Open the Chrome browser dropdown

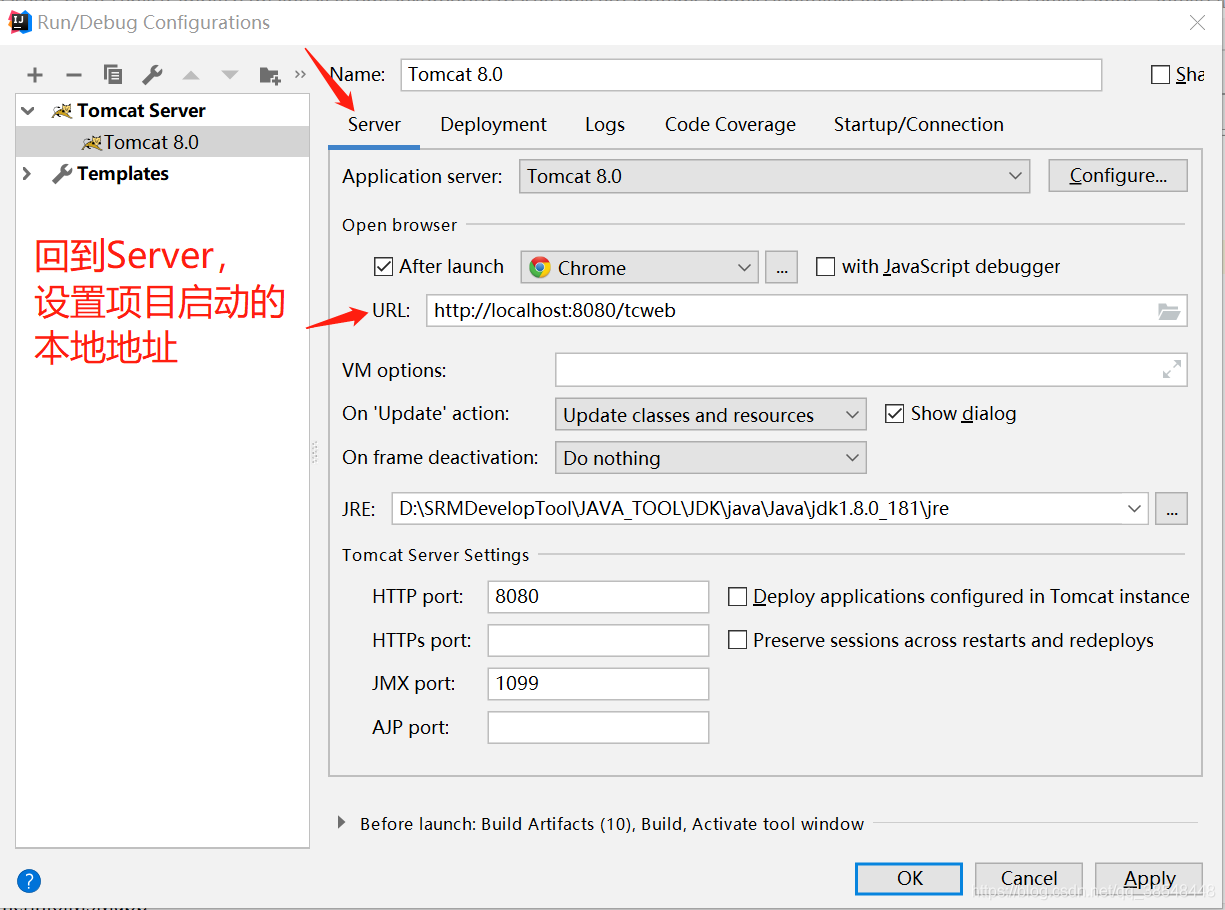pyautogui.click(x=640, y=267)
